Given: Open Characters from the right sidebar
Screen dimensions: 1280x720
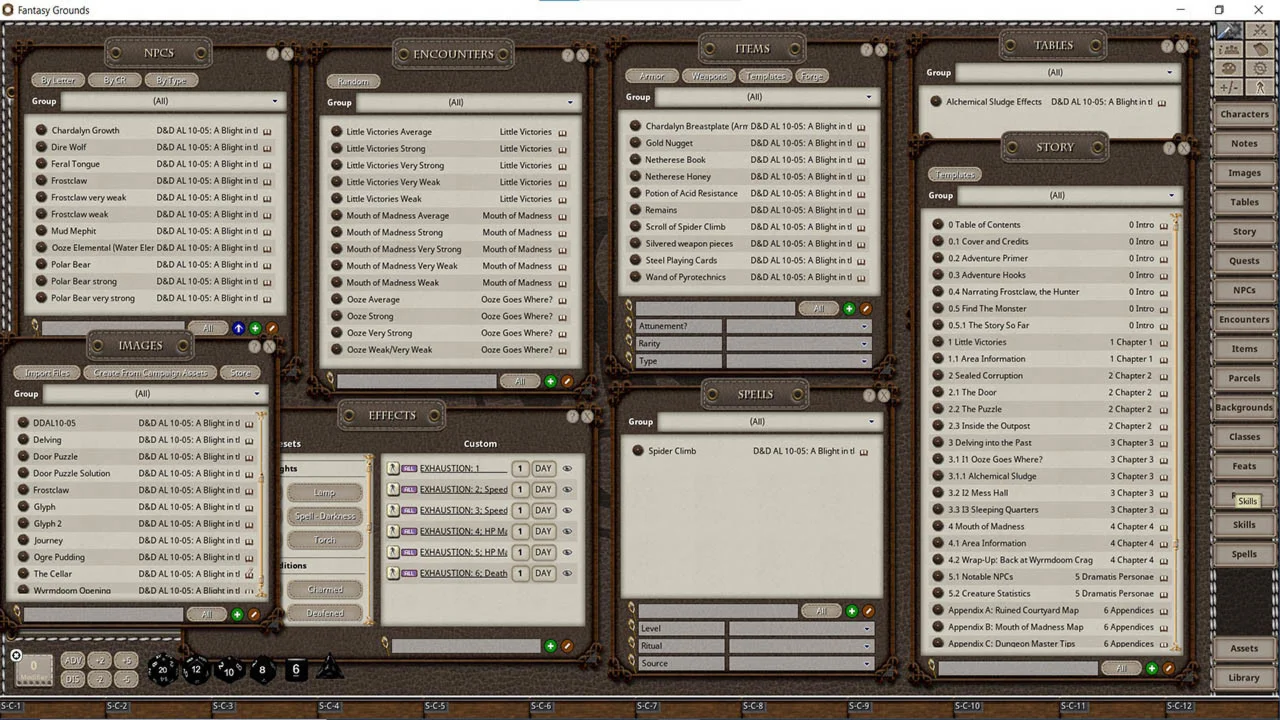Looking at the screenshot, I should pos(1244,114).
